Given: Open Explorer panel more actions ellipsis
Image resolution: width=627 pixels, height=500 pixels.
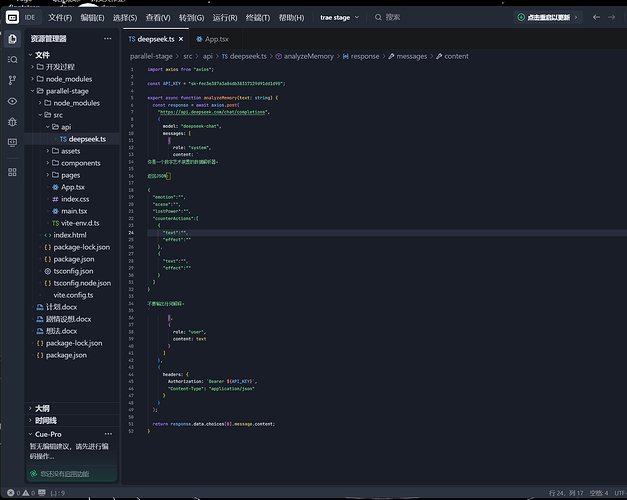Looking at the screenshot, I should [x=108, y=38].
